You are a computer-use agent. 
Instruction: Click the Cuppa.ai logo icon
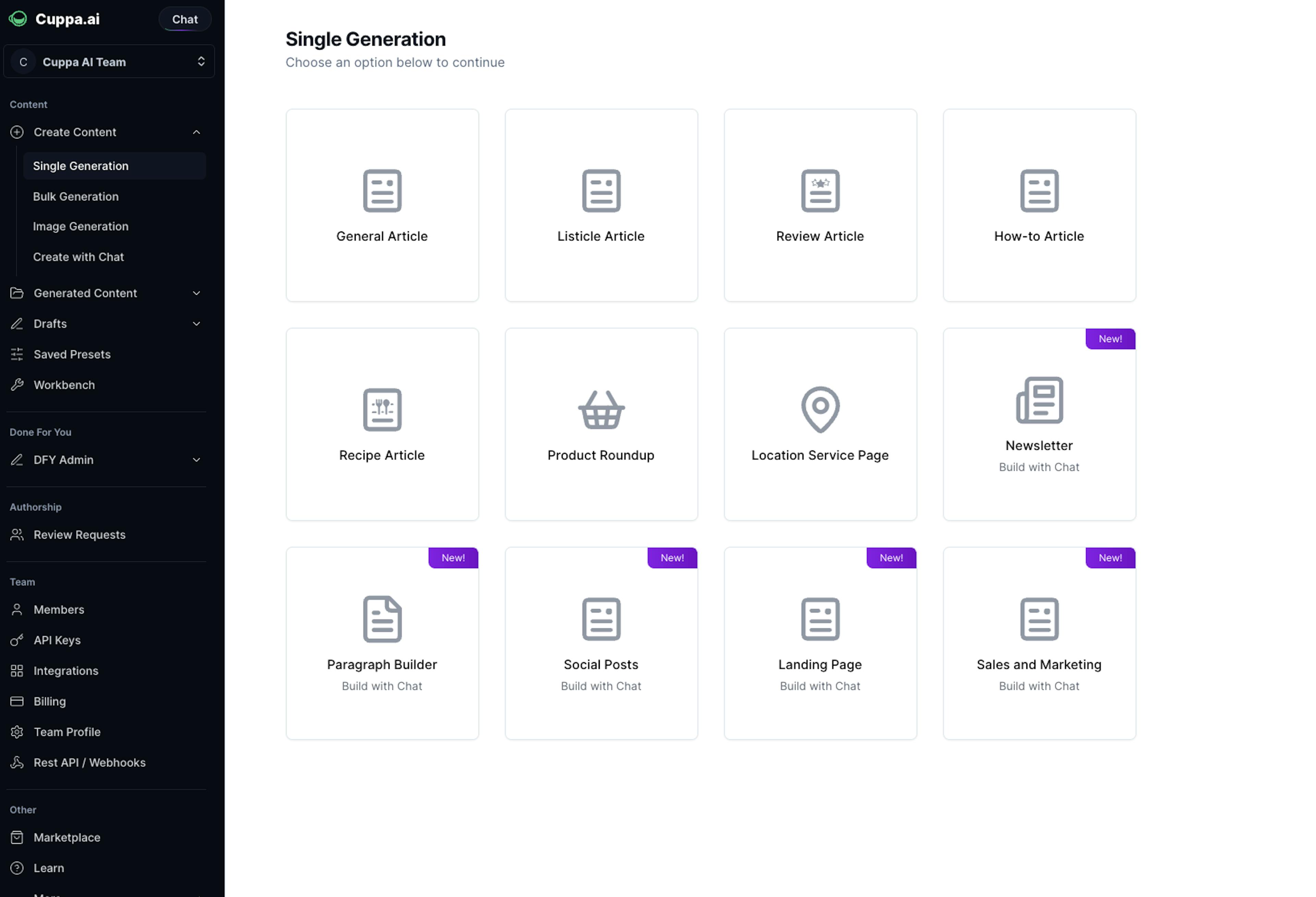tap(18, 19)
